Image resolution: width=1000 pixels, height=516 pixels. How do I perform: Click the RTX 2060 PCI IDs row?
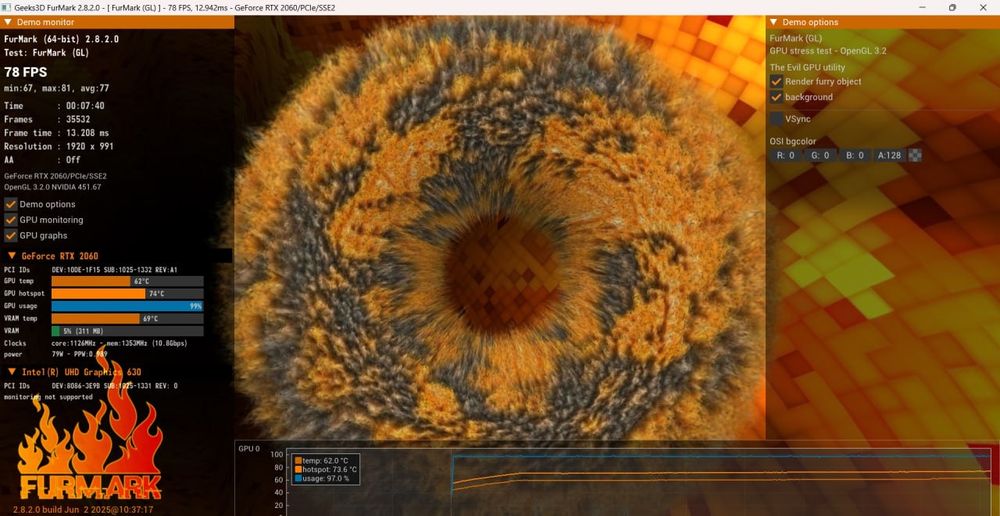[x=91, y=269]
